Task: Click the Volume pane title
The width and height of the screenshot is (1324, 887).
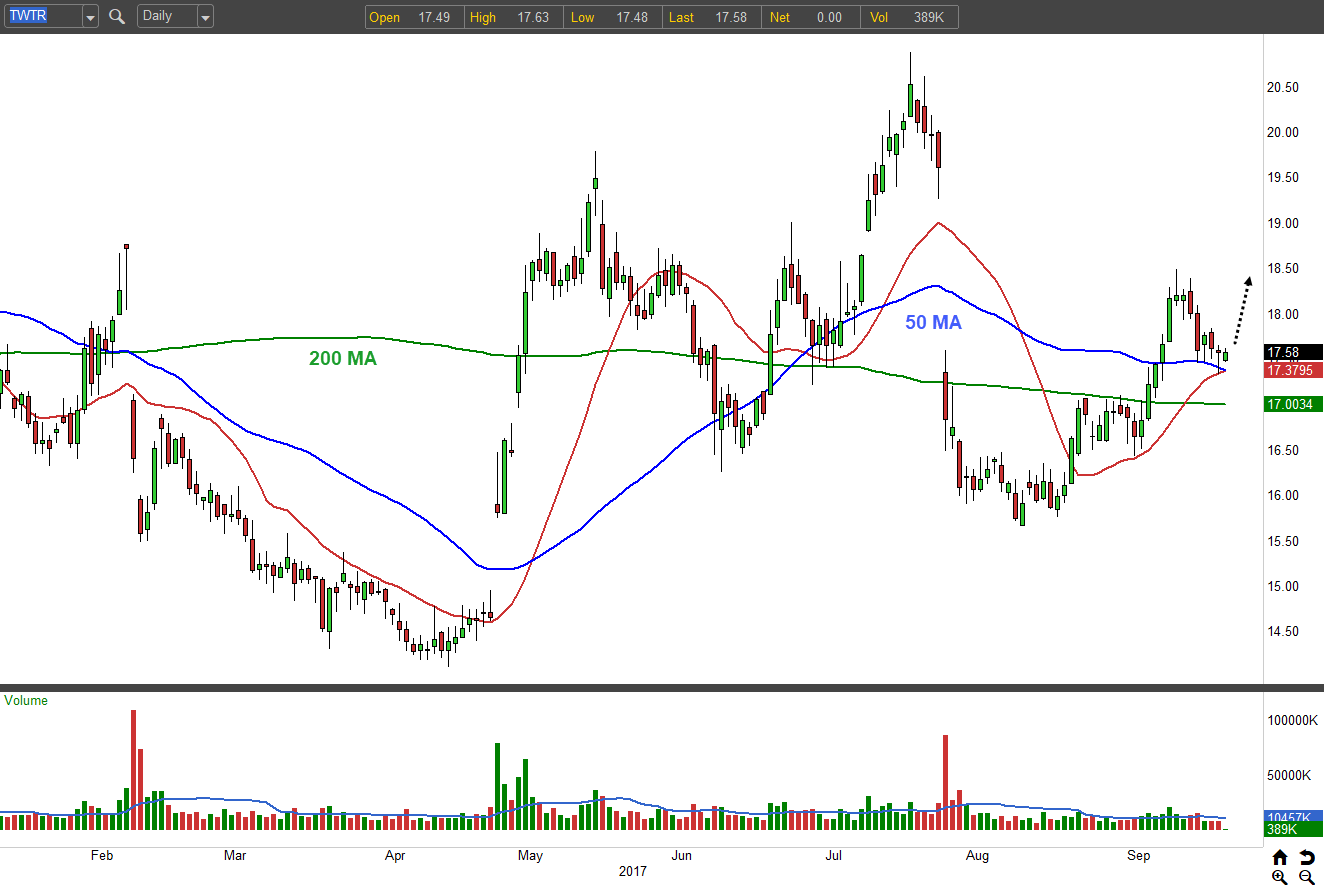Action: point(26,700)
